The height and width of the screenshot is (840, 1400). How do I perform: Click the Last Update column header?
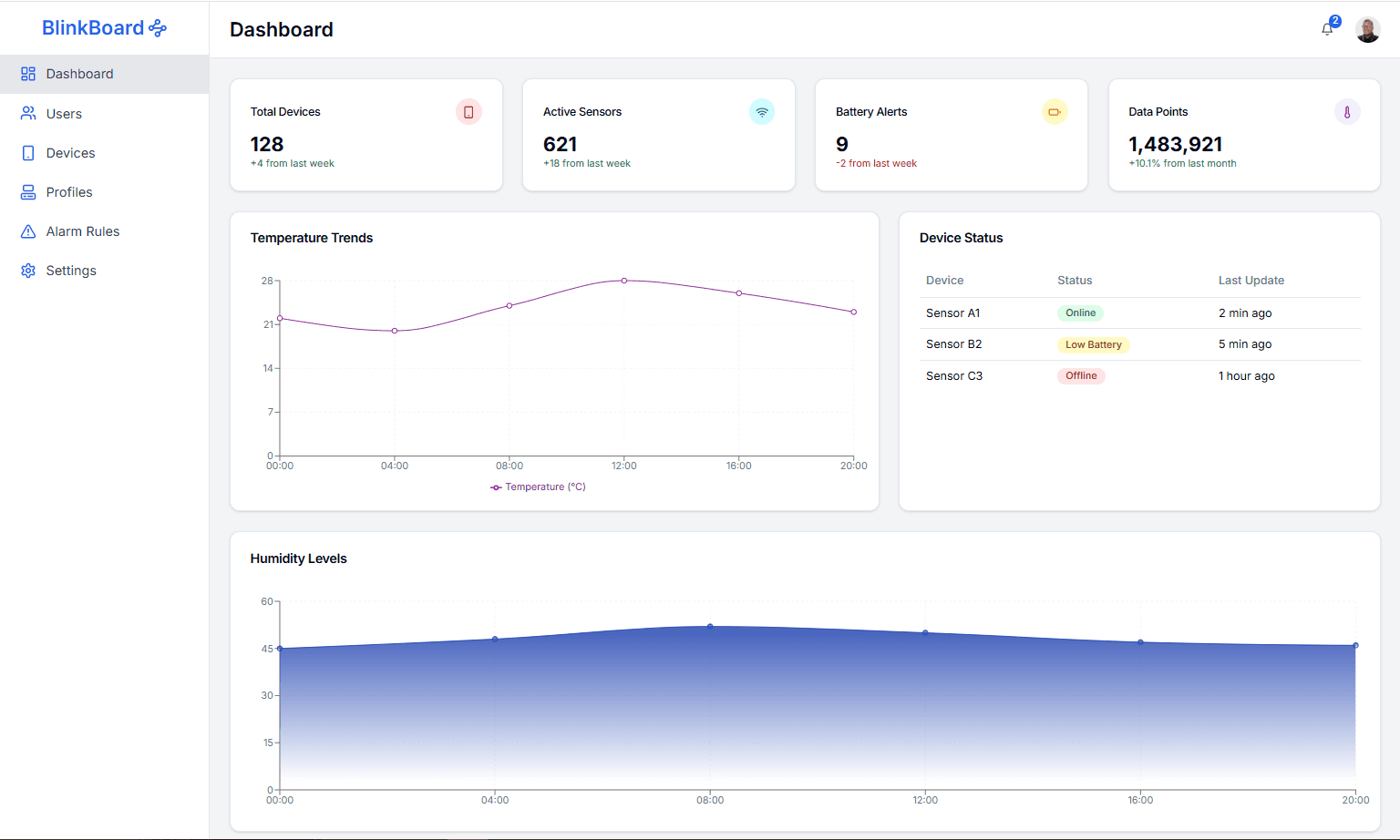tap(1251, 281)
